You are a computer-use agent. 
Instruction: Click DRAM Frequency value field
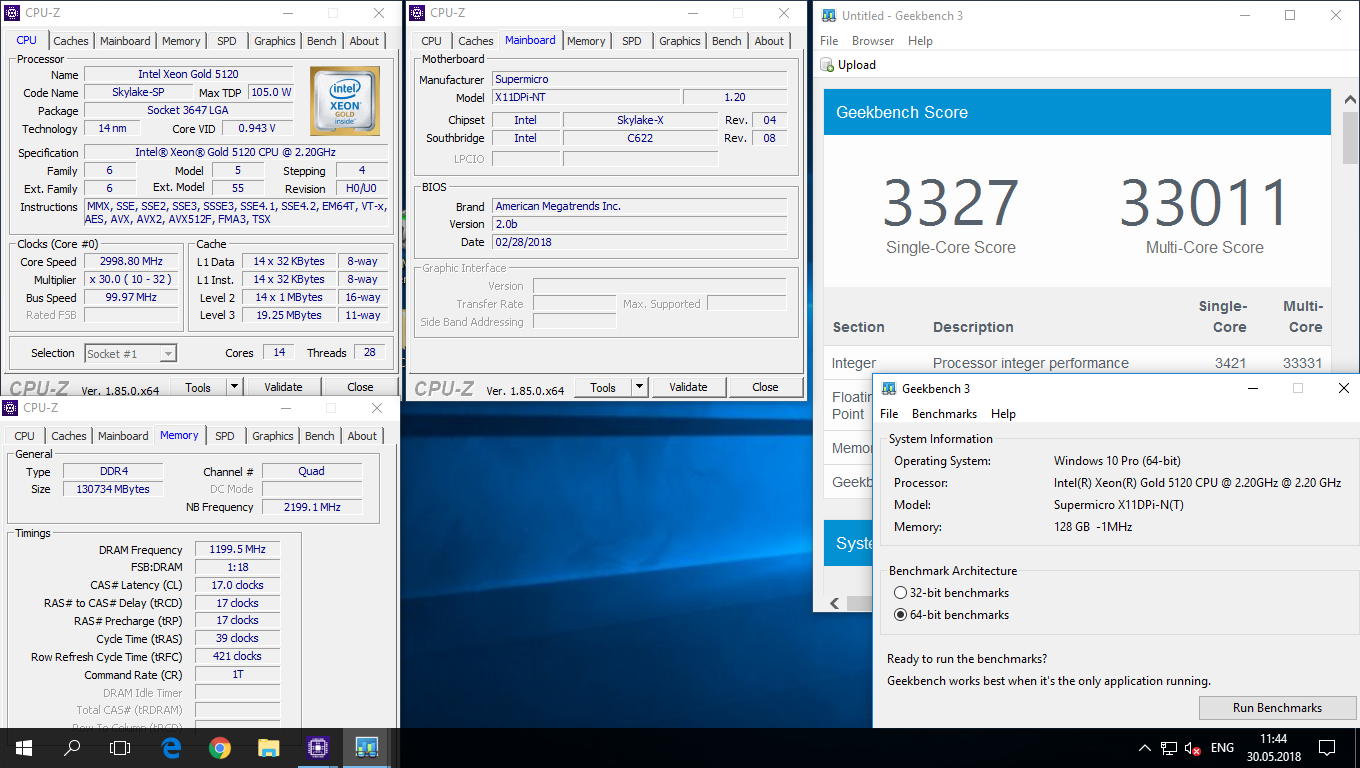click(x=237, y=550)
